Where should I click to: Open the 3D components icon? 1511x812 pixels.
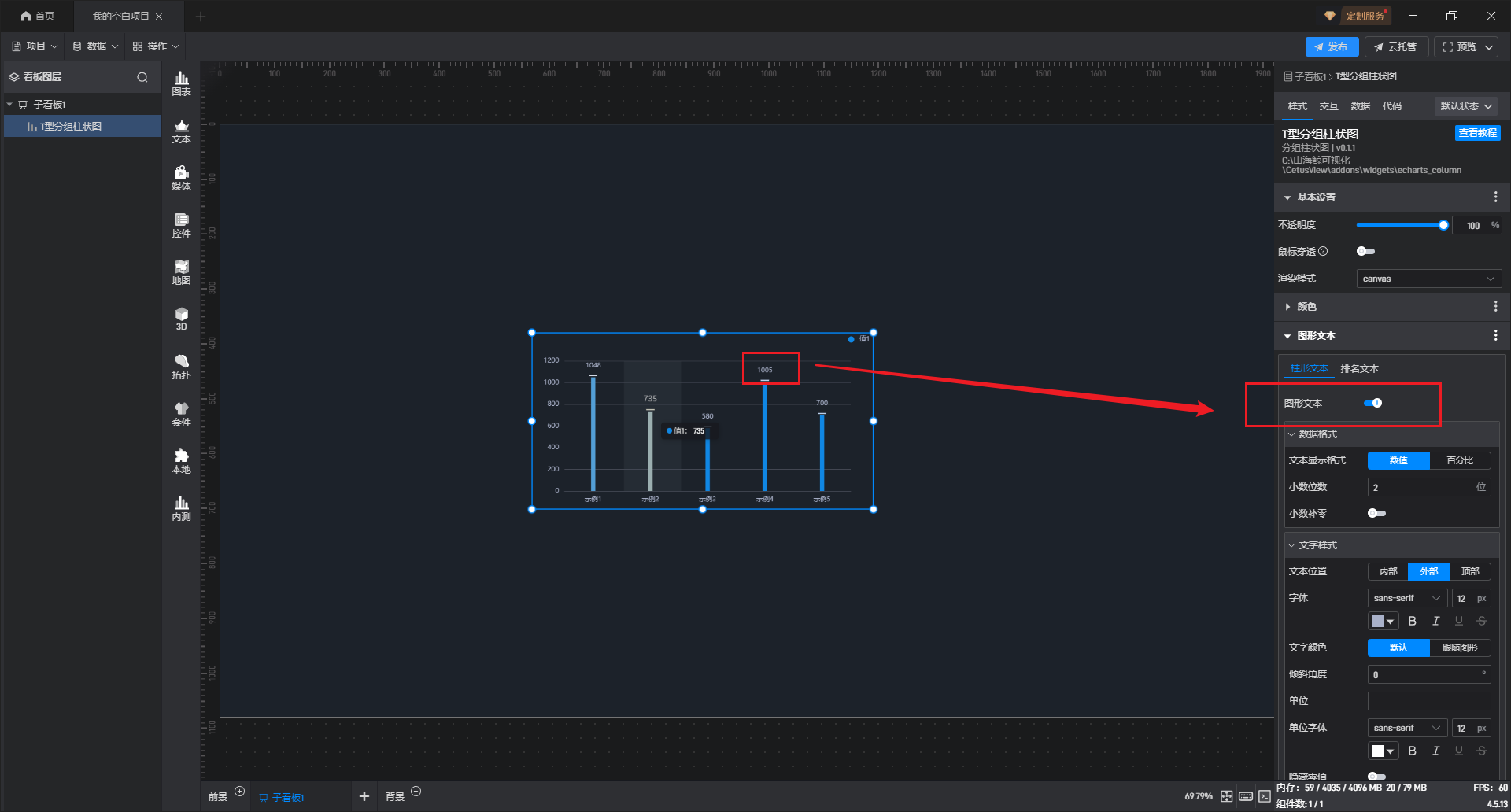[x=181, y=318]
